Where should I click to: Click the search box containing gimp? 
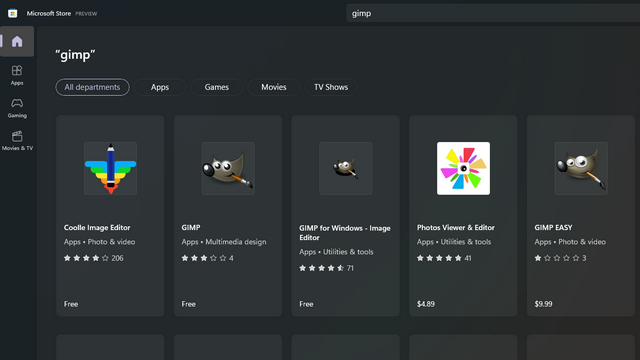(493, 13)
